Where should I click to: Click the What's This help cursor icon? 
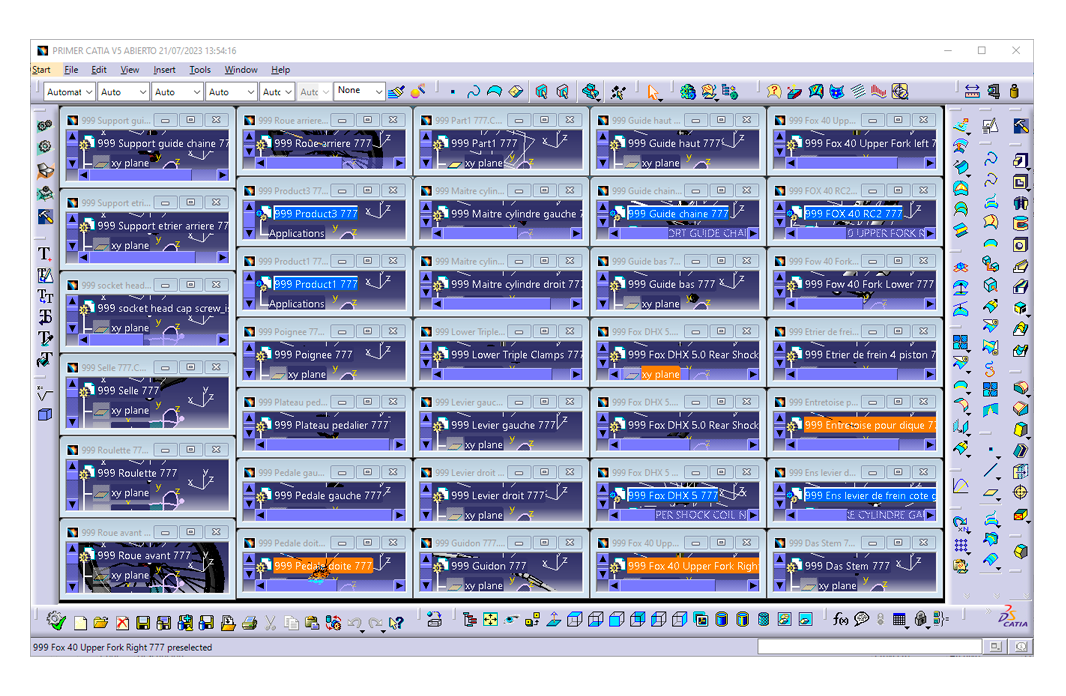pyautogui.click(x=396, y=623)
